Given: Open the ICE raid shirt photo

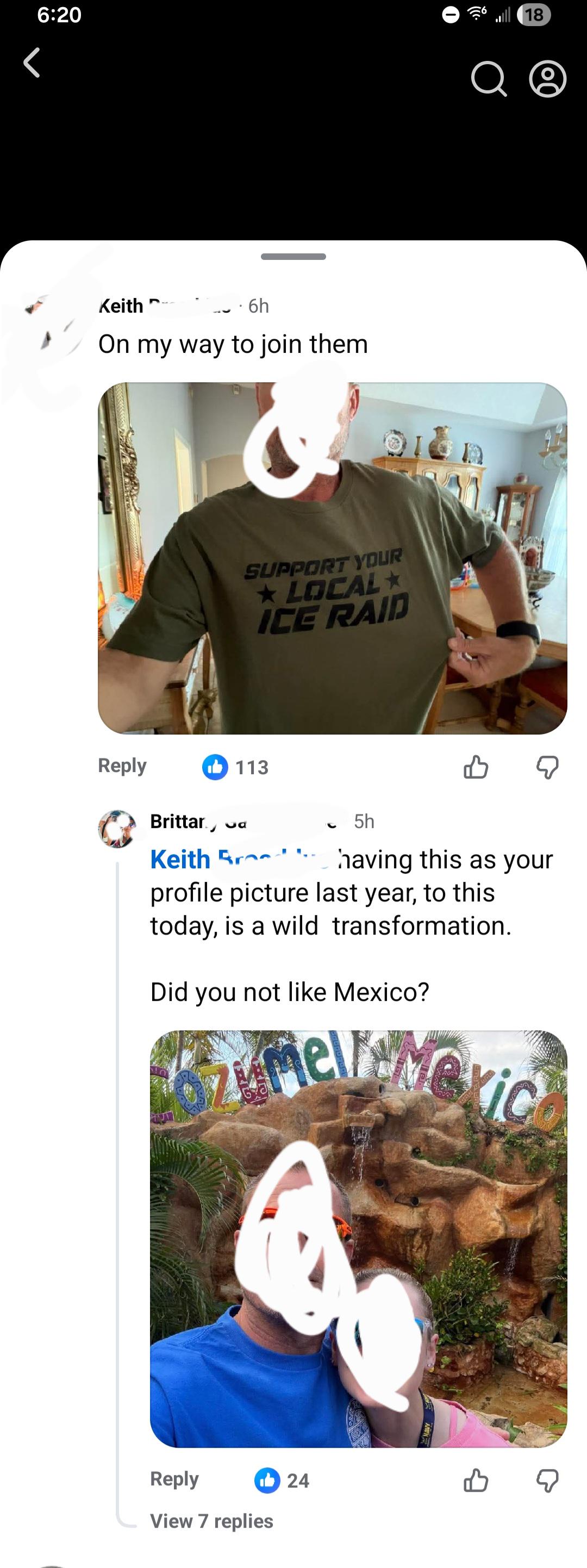Looking at the screenshot, I should (332, 558).
